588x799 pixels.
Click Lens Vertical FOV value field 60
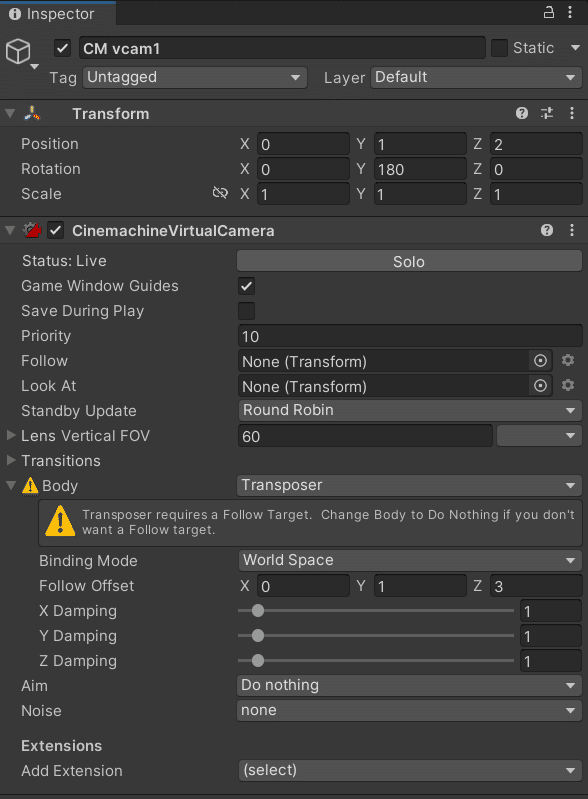click(365, 436)
